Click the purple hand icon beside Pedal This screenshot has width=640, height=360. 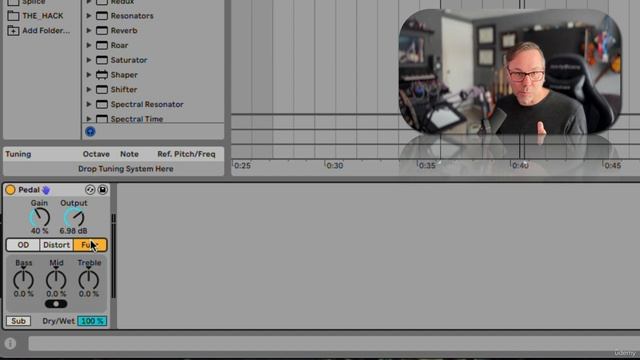pos(46,190)
